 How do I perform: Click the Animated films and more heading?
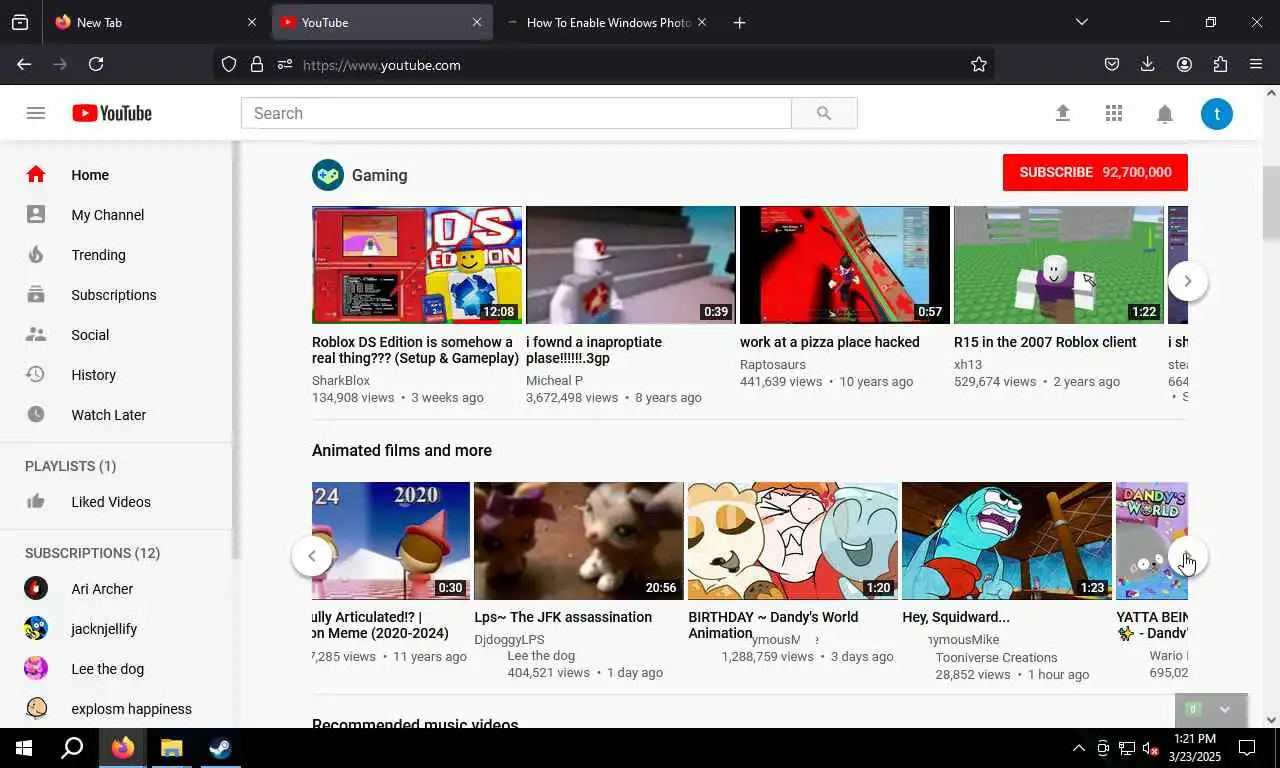click(402, 450)
